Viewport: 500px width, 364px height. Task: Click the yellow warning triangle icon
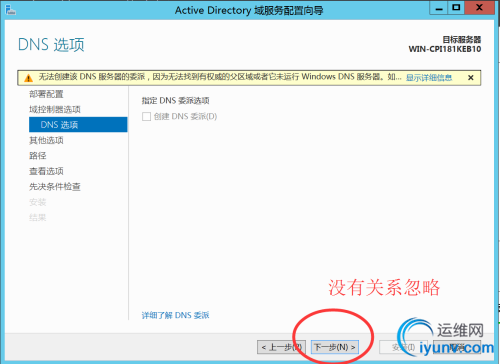(x=29, y=78)
